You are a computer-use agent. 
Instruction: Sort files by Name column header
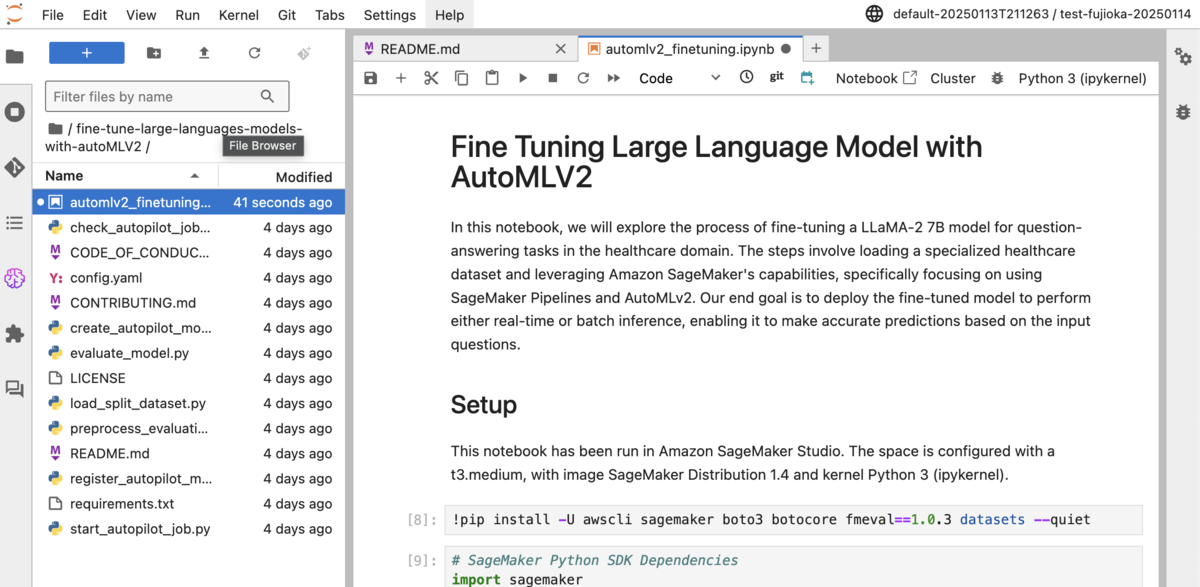tap(125, 176)
